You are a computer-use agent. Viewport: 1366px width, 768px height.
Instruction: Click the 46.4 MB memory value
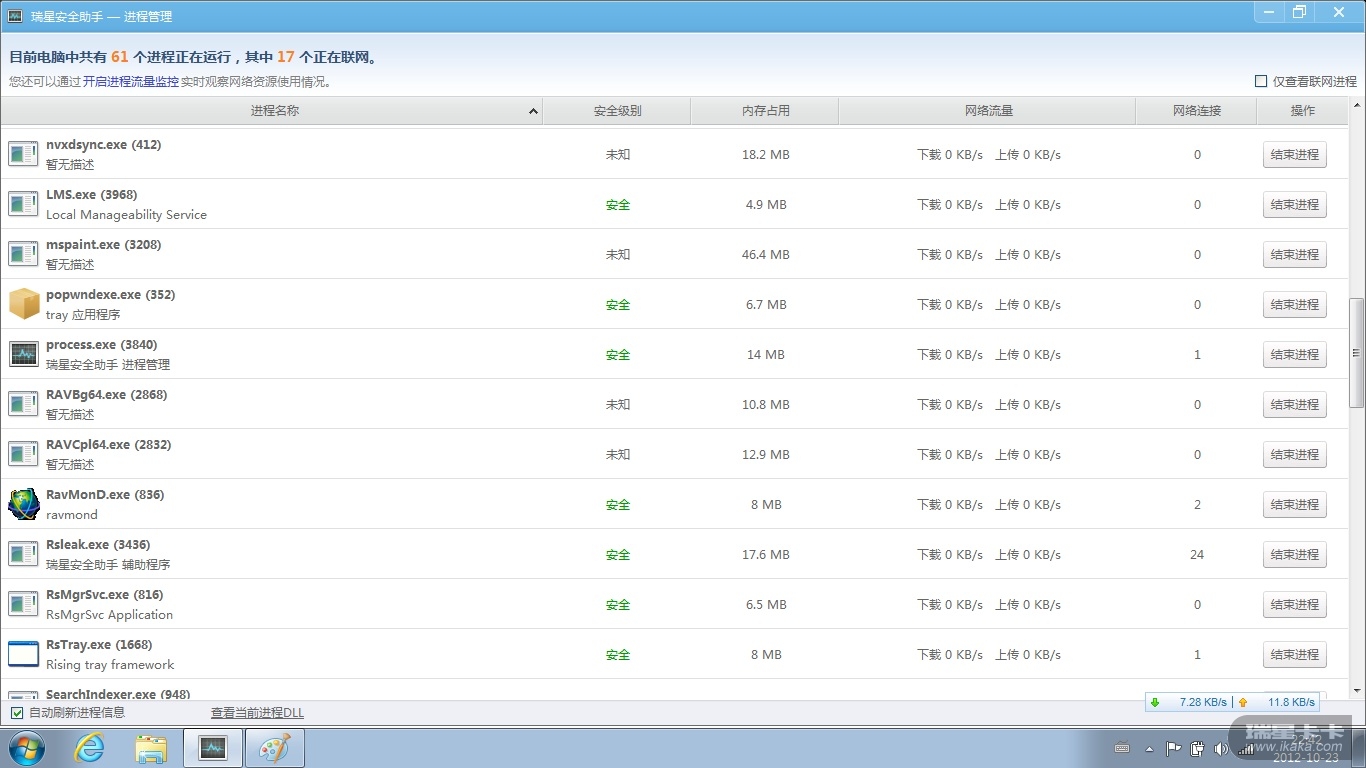click(766, 255)
